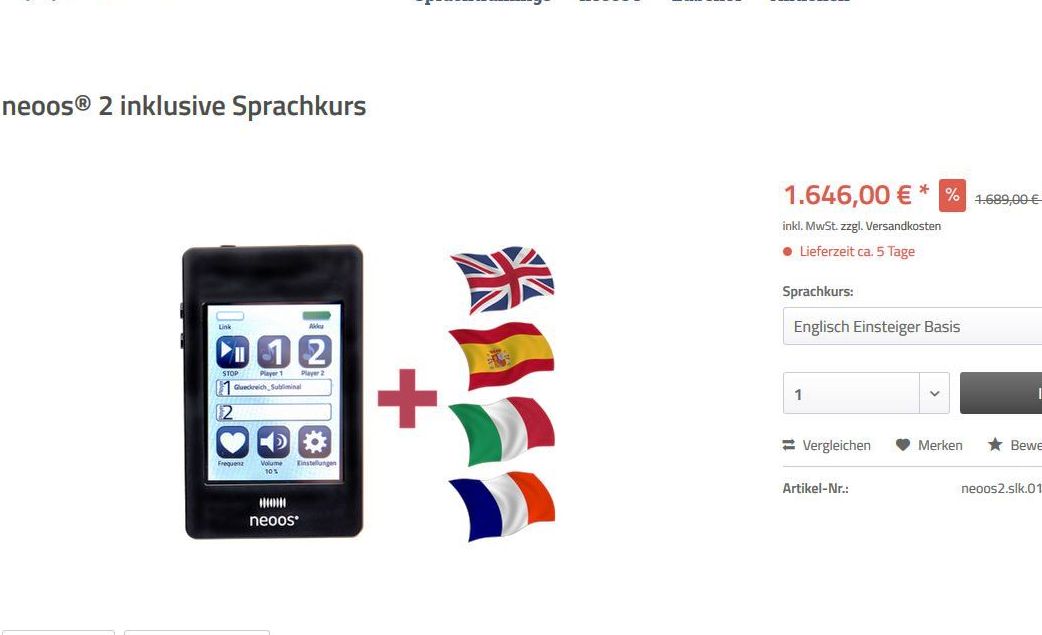Click the Vergleichen compare link

point(827,445)
